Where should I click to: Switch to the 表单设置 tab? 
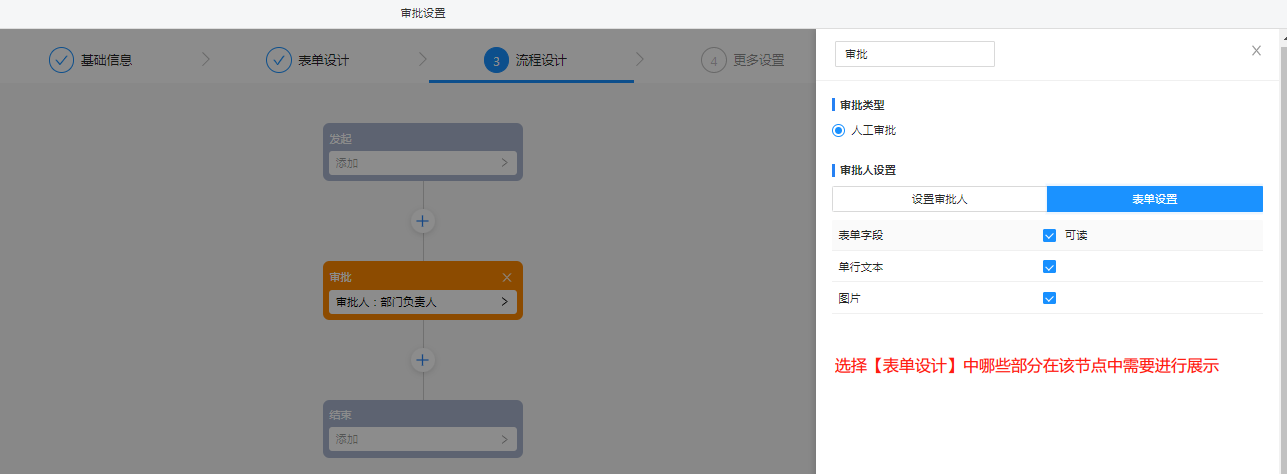(1154, 199)
